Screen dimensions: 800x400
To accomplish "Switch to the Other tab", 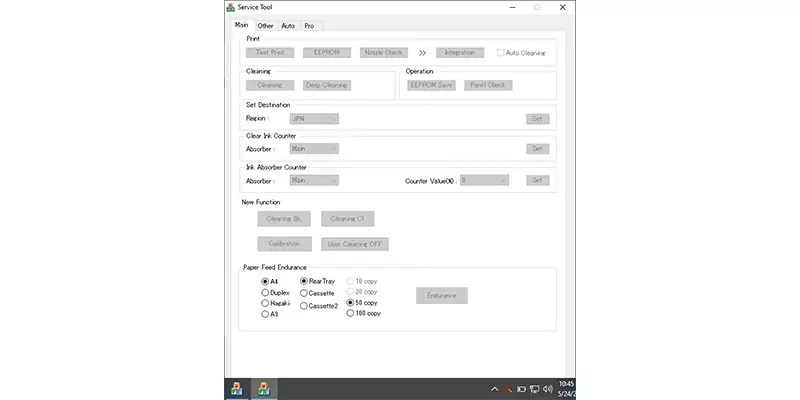I will pos(265,25).
